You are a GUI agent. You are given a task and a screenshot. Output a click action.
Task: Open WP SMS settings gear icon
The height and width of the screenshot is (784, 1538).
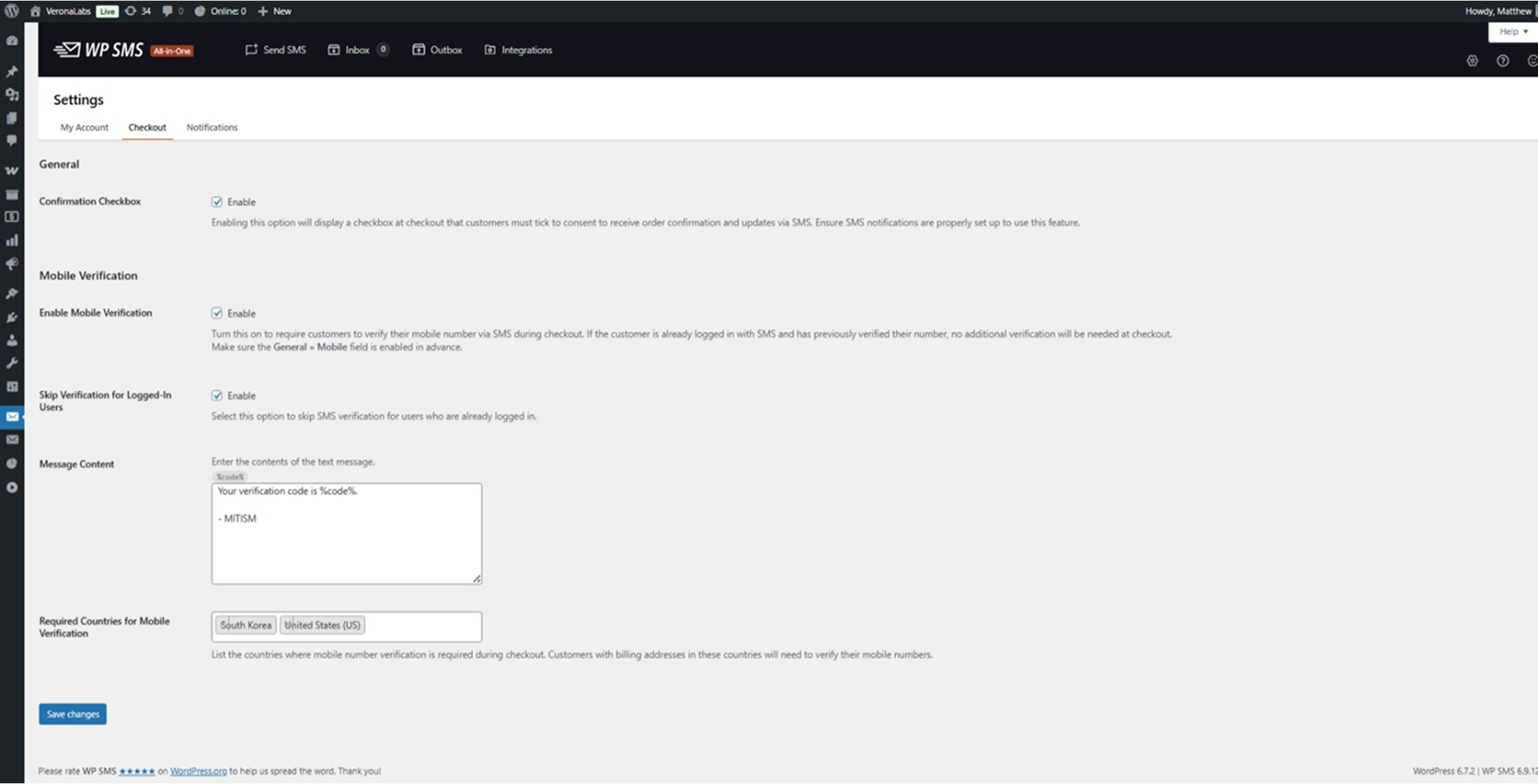[1472, 60]
